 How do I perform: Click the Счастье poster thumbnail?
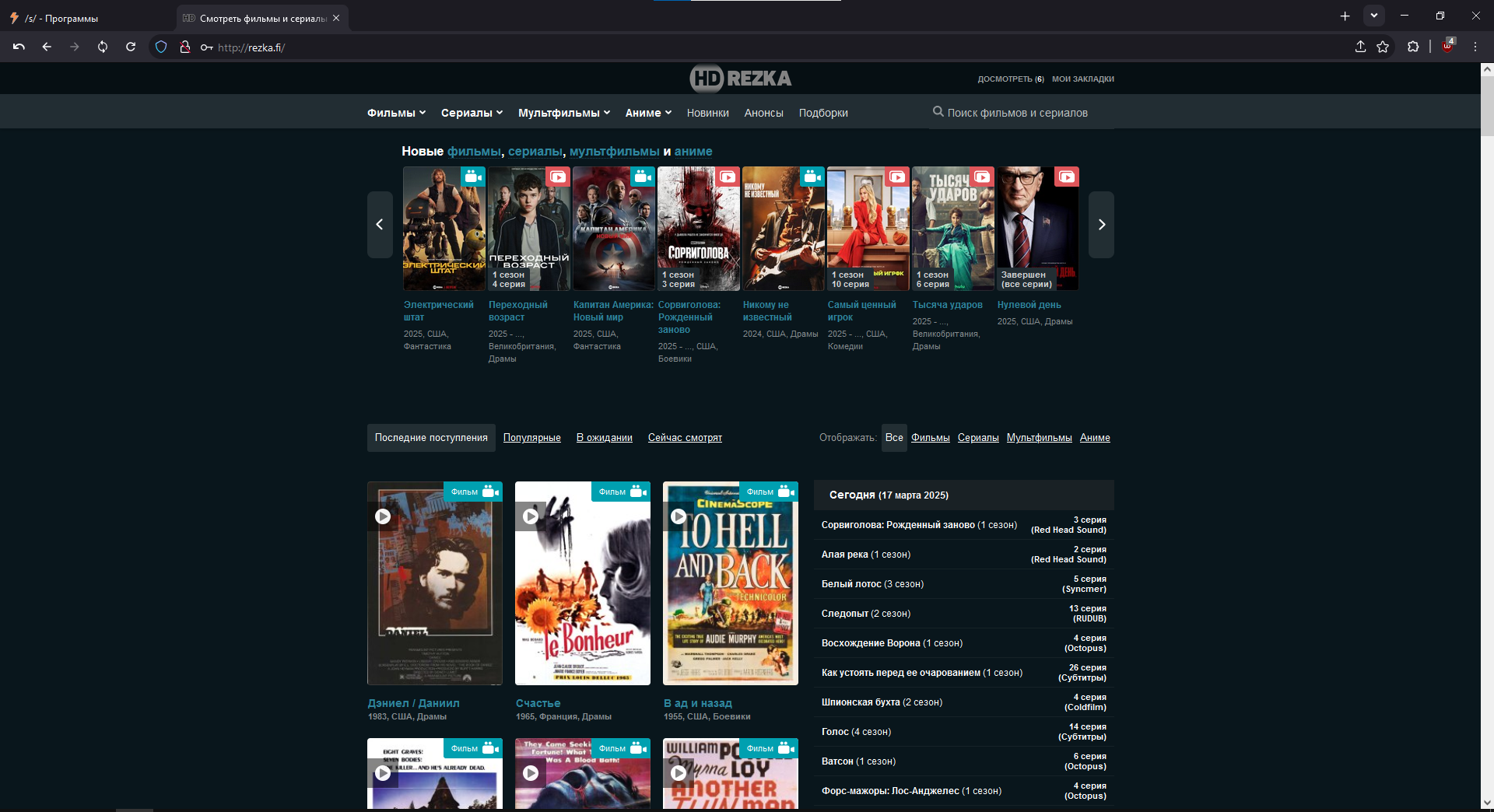pyautogui.click(x=583, y=583)
